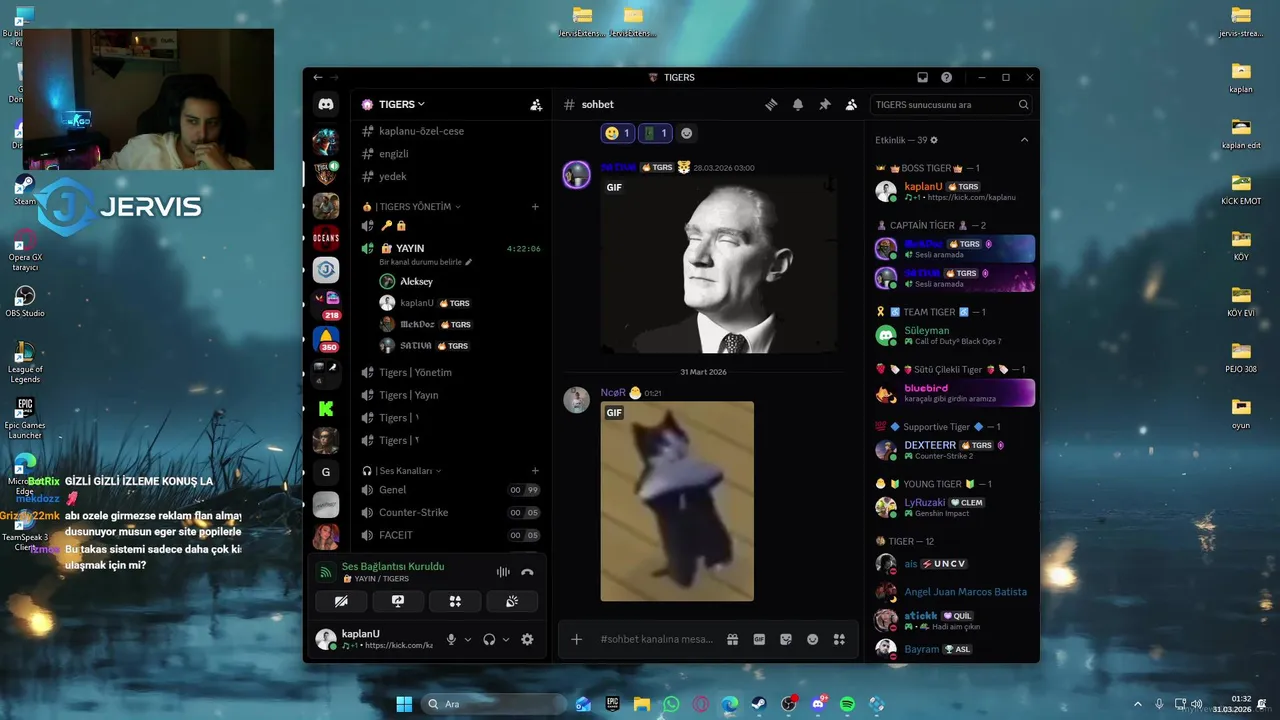Toggle the laughing emoji reaction with count 1

617,133
